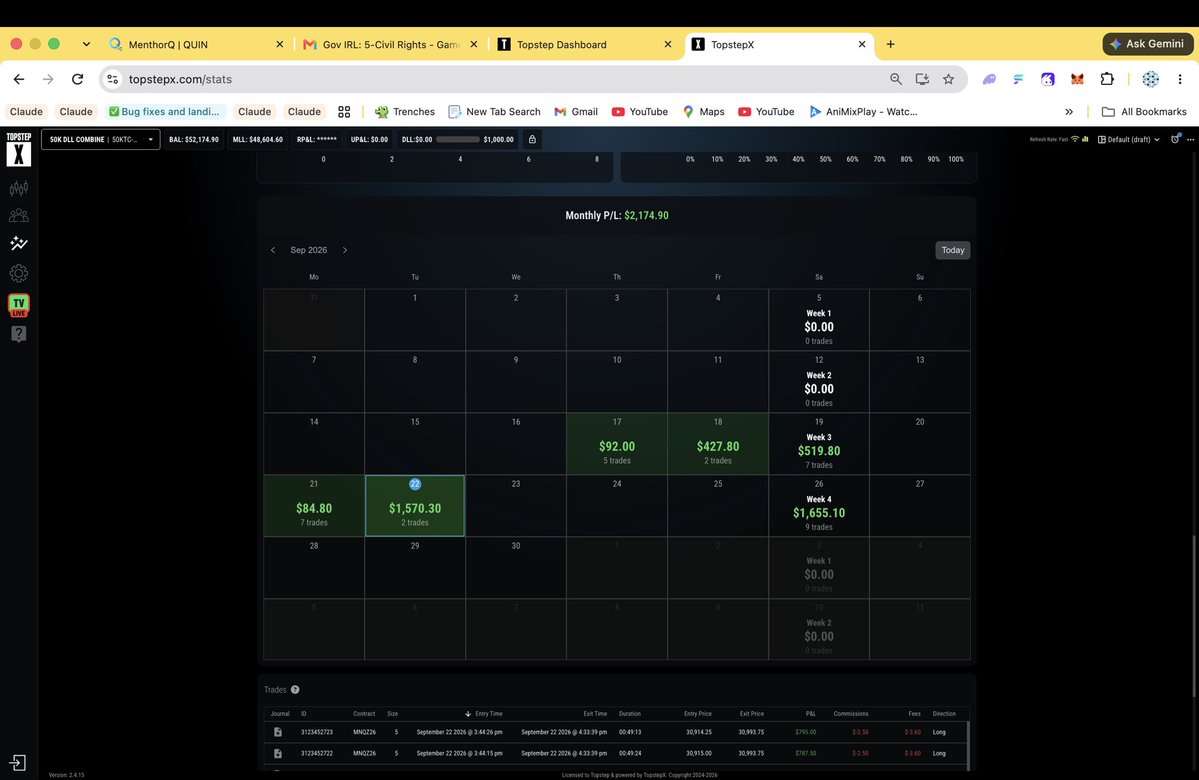Click the Today calendar button
Screen dimensions: 1199x780
[952, 250]
